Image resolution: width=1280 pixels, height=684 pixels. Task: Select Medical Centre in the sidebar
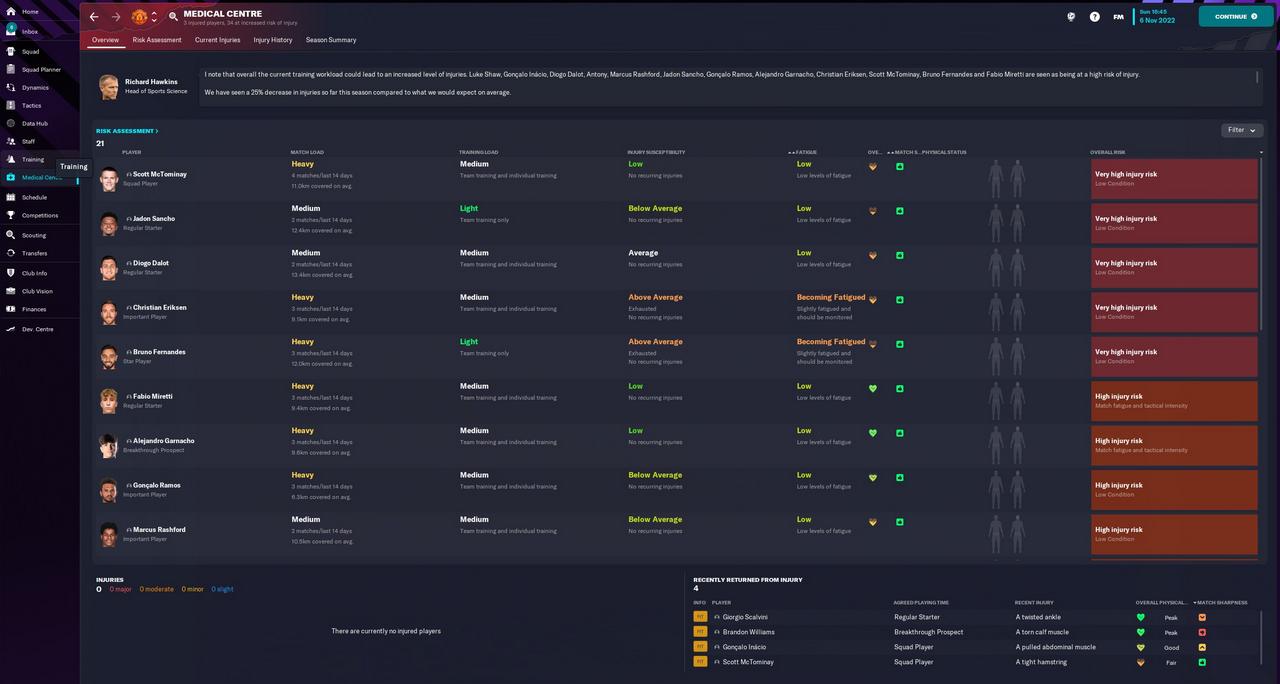40,177
